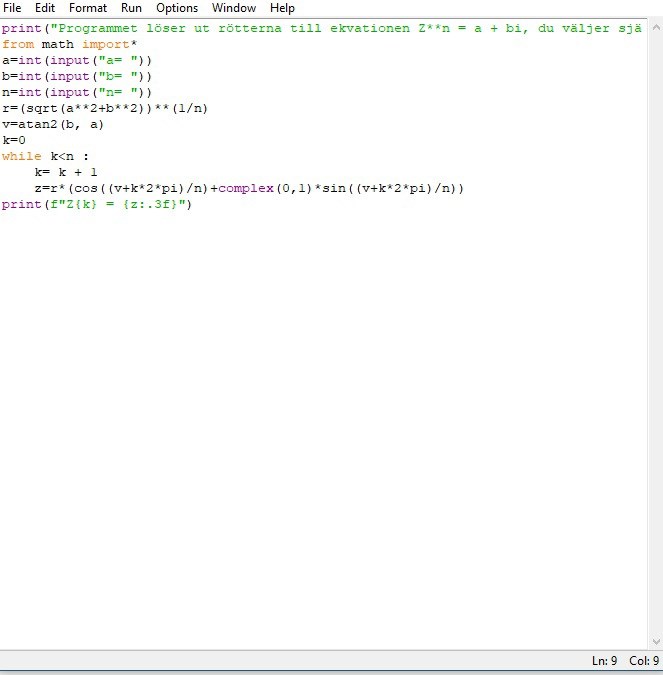Place cursor on the k=0 line
Image resolution: width=663 pixels, height=675 pixels.
[14, 140]
